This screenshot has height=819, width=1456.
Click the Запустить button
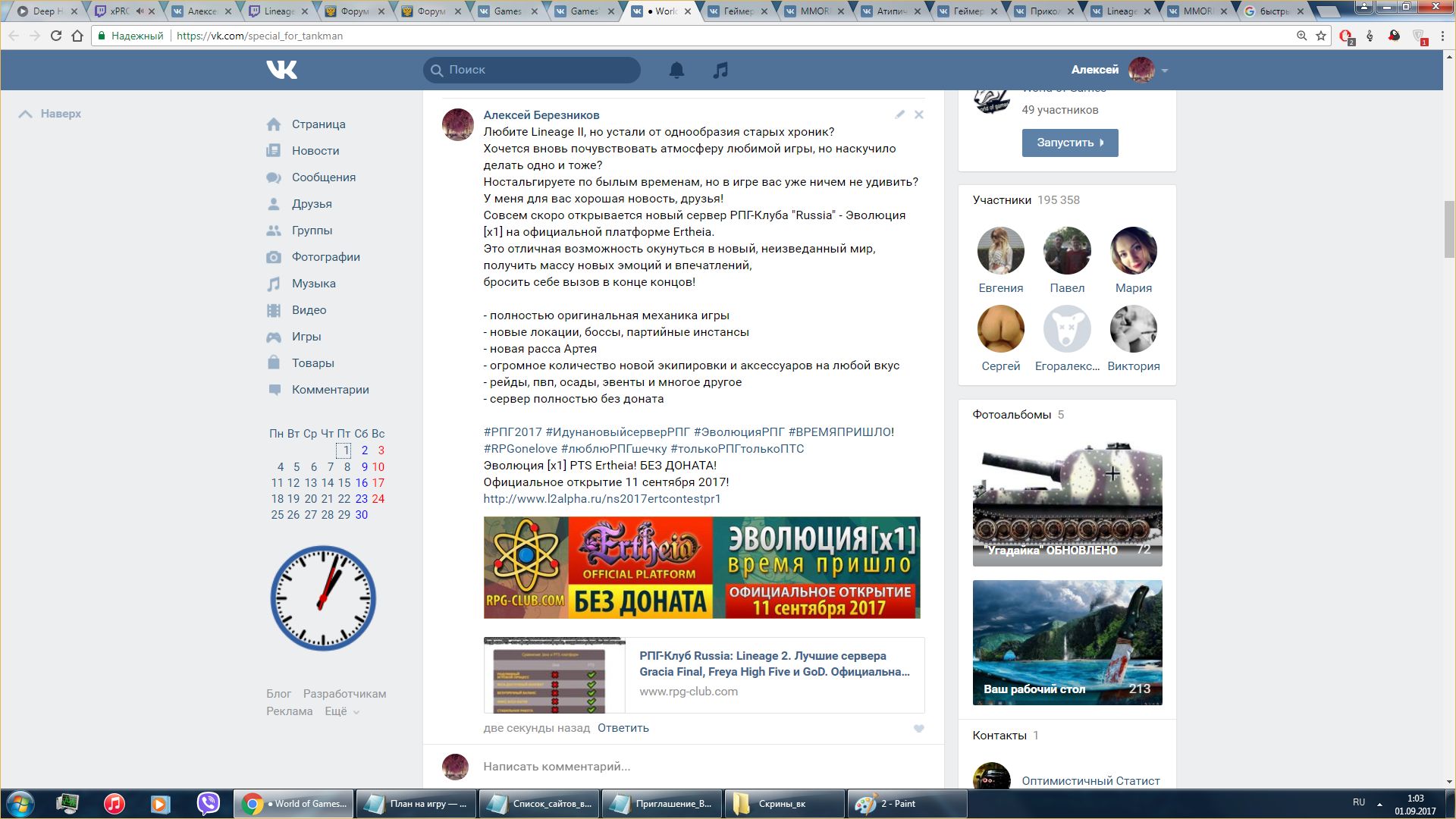click(x=1070, y=143)
